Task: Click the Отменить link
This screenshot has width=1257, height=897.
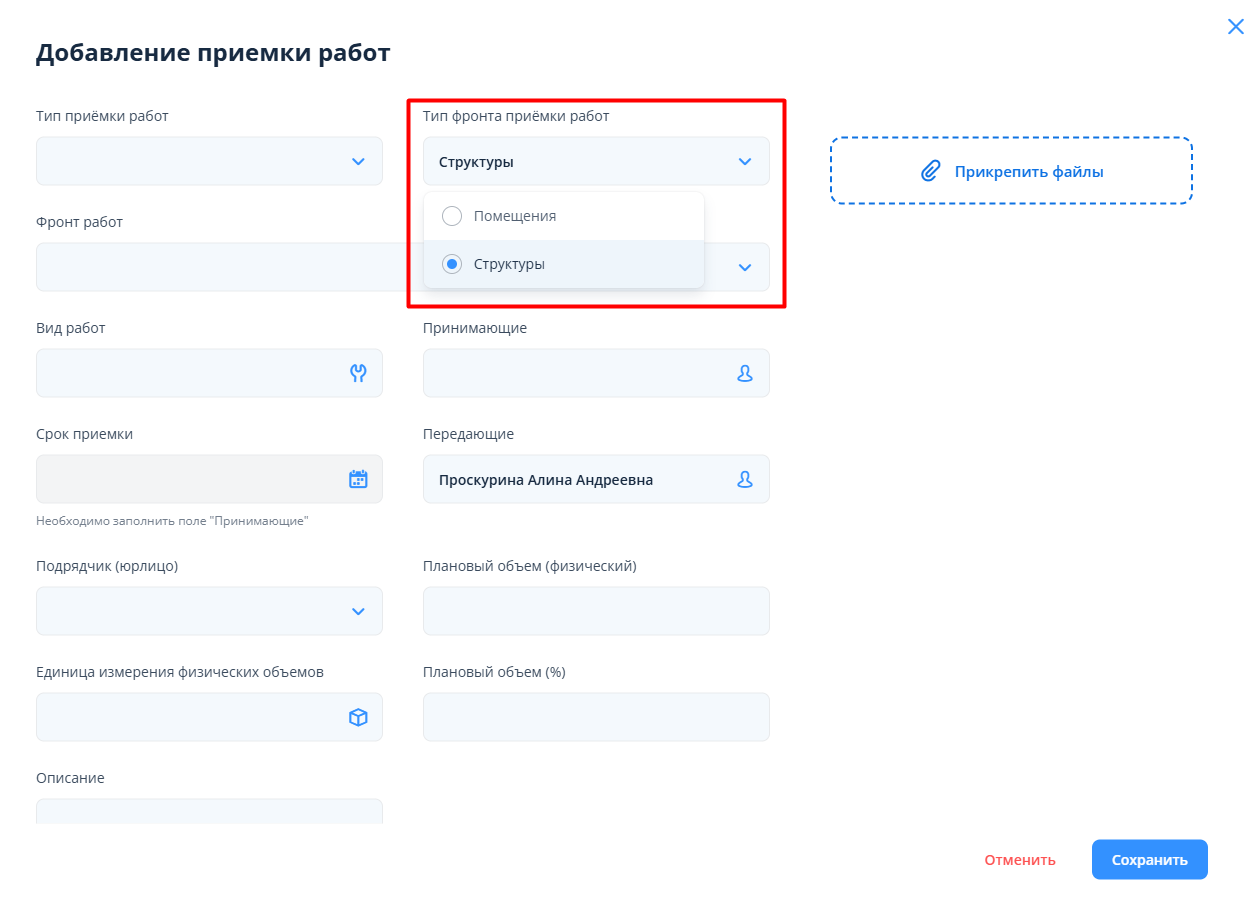Action: pos(1019,860)
